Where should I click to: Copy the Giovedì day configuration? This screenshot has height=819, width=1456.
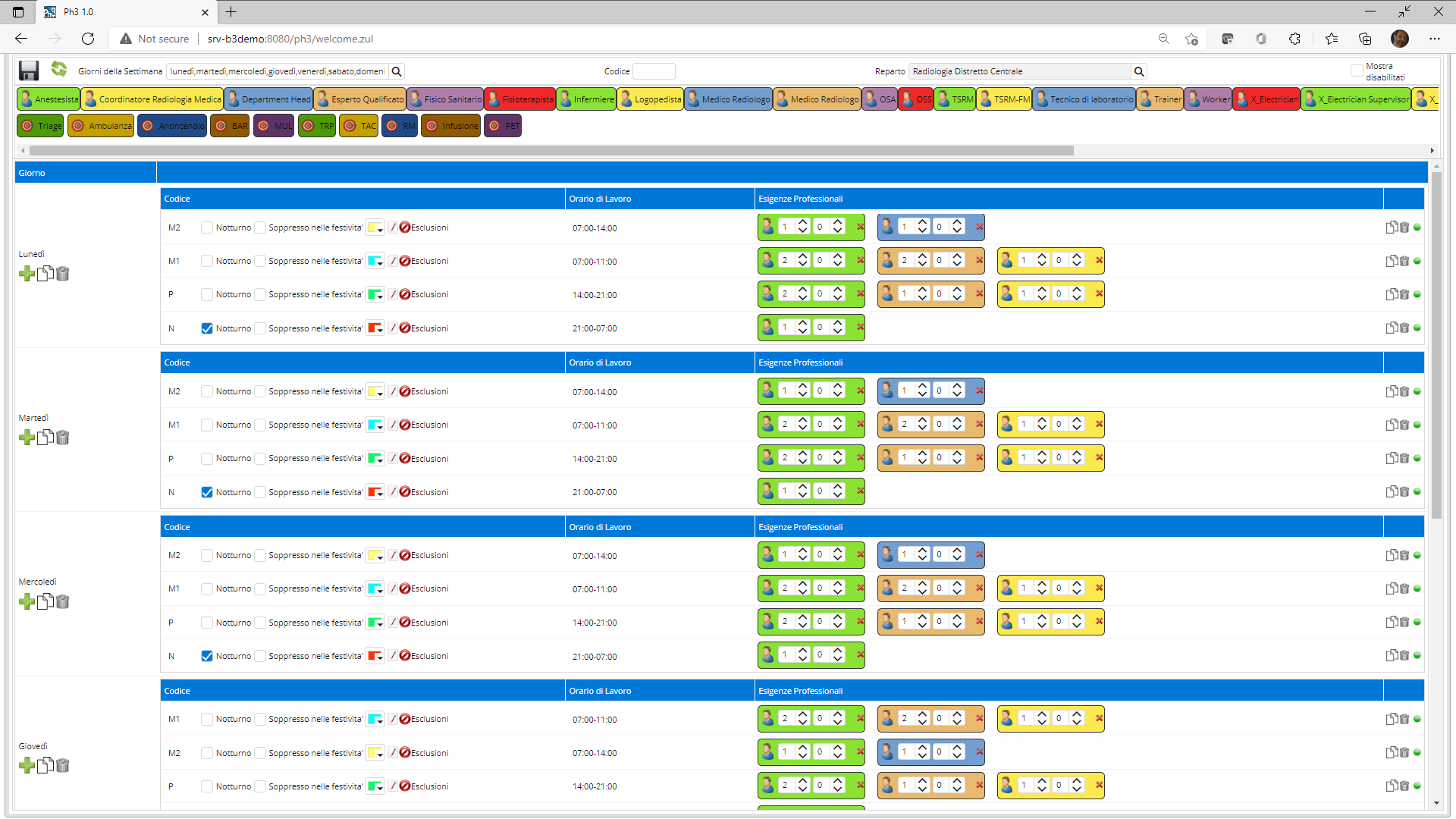pyautogui.click(x=45, y=765)
